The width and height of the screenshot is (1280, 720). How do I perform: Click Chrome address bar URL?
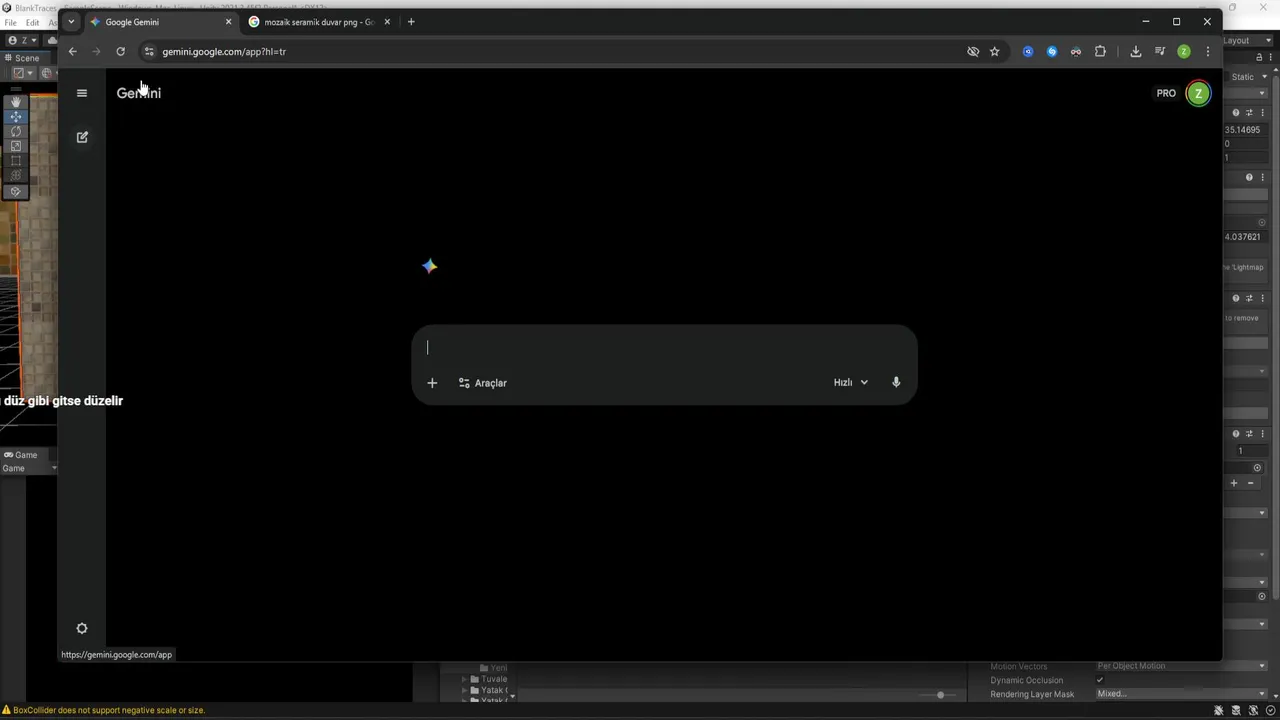pos(224,51)
